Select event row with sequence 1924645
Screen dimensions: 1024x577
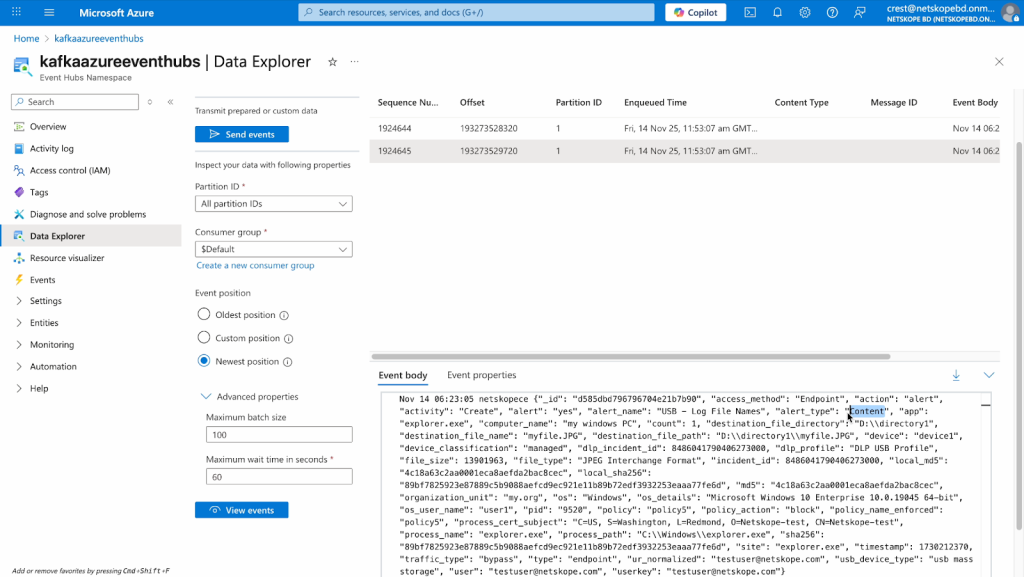point(684,151)
